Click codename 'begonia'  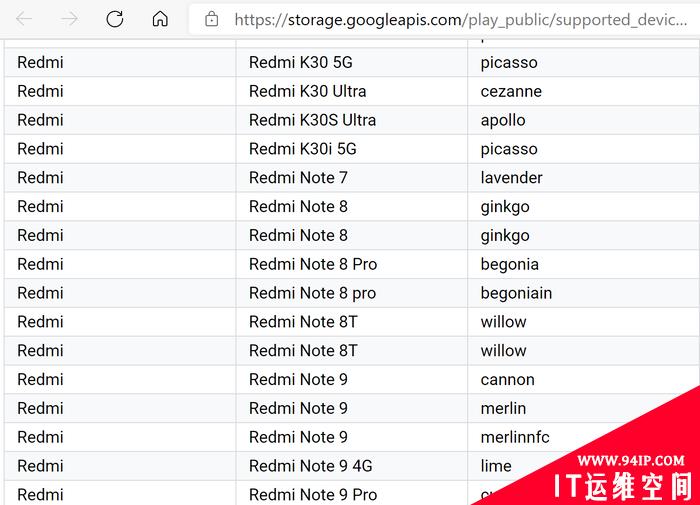click(x=509, y=264)
